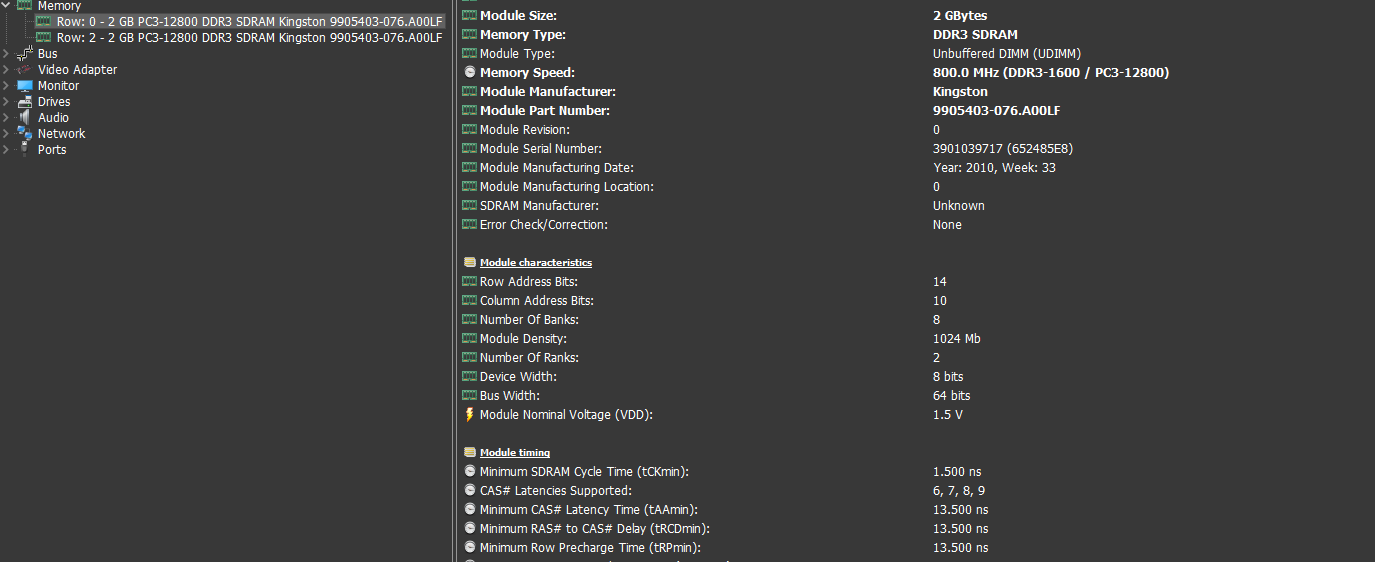
Task: Select the Module characteristics heading
Action: pyautogui.click(x=536, y=263)
